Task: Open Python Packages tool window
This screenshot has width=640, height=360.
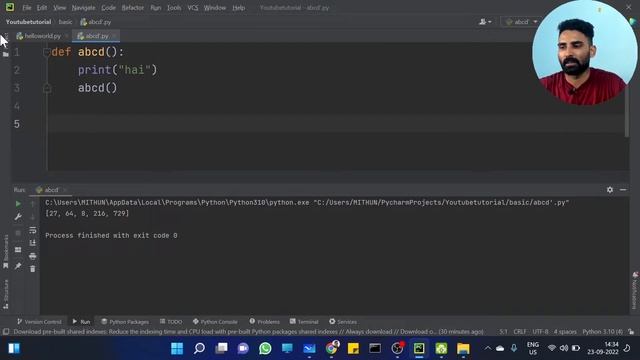Action: tap(125, 322)
